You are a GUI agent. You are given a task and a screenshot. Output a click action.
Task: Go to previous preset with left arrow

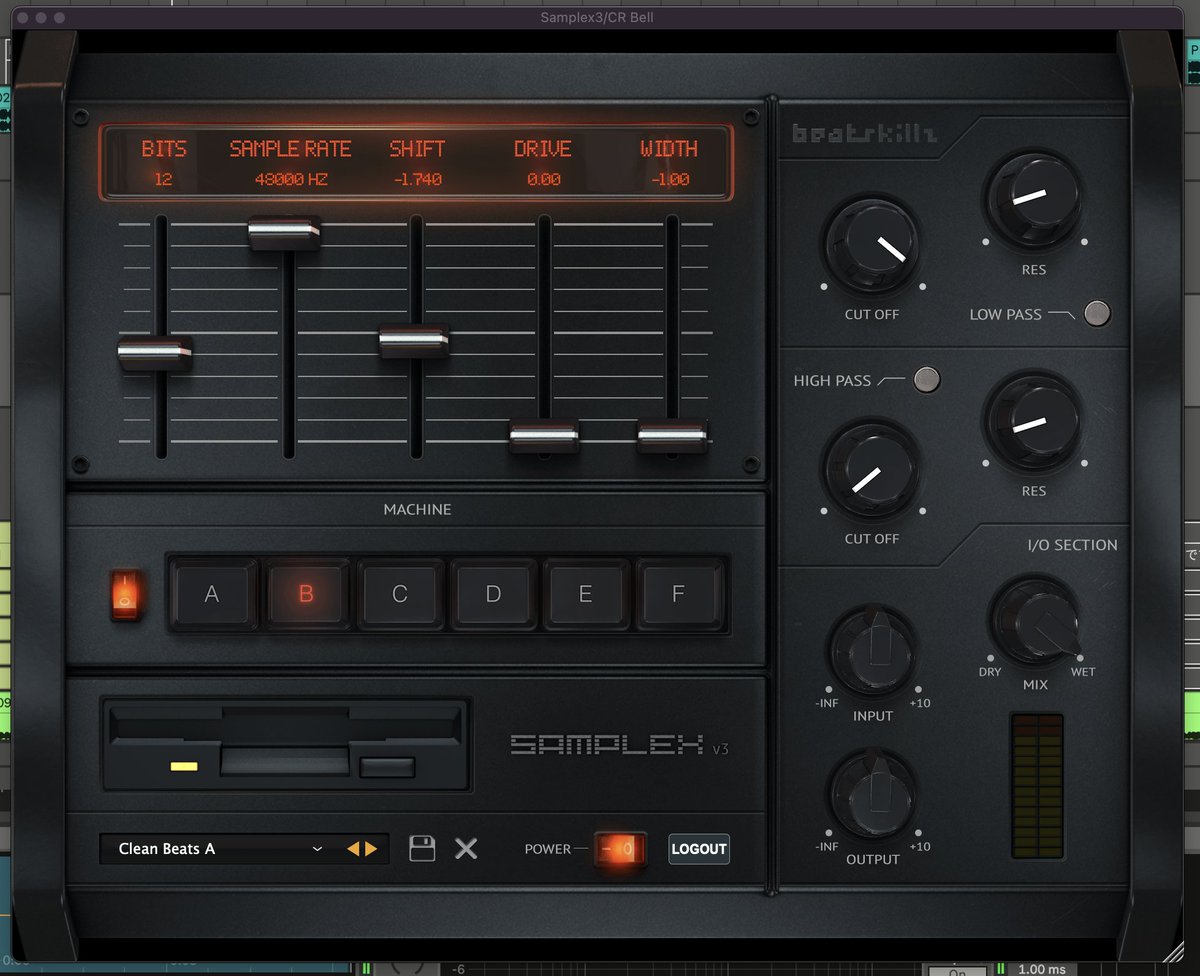point(353,849)
